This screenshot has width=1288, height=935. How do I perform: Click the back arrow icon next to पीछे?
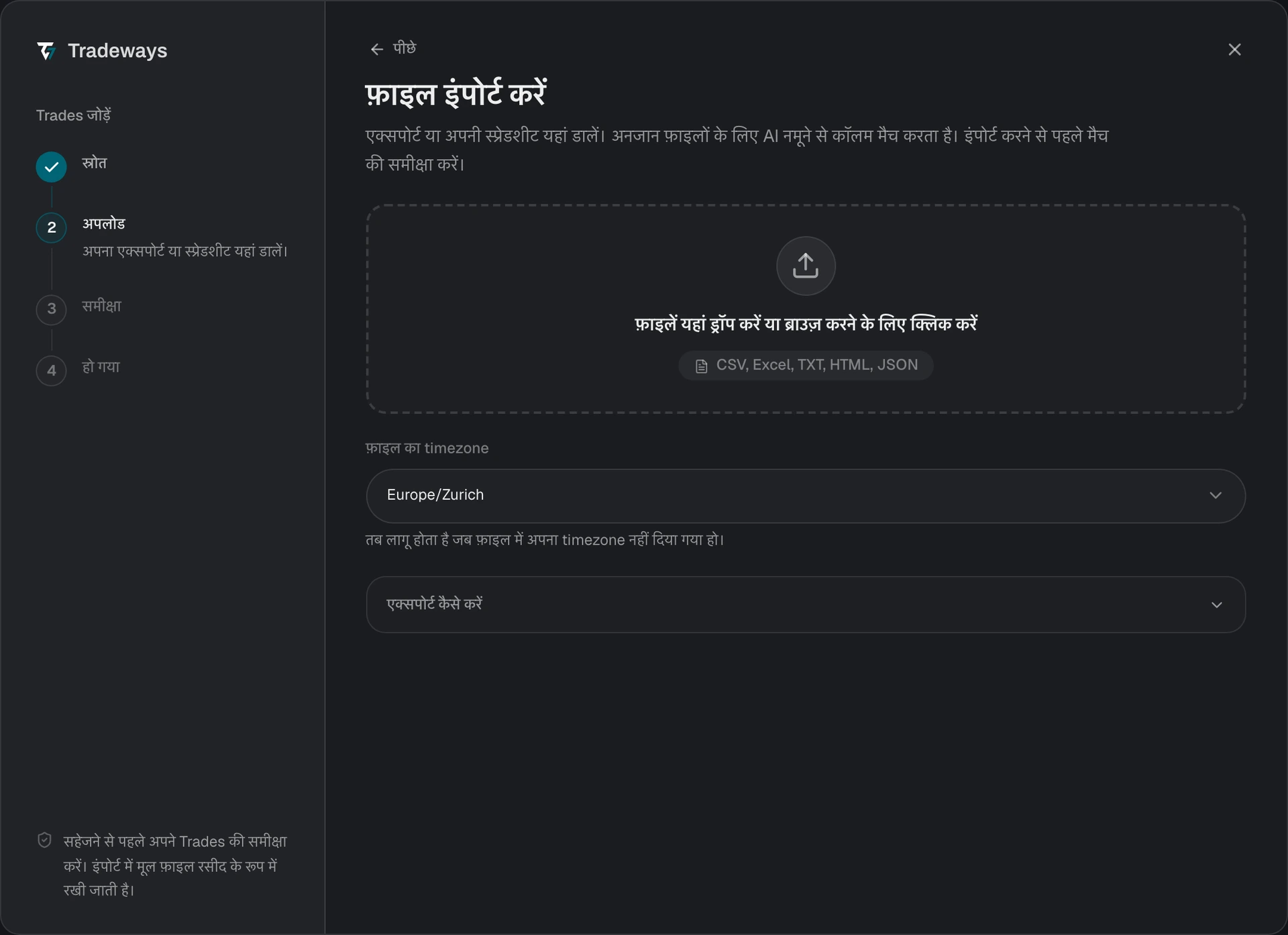click(377, 50)
